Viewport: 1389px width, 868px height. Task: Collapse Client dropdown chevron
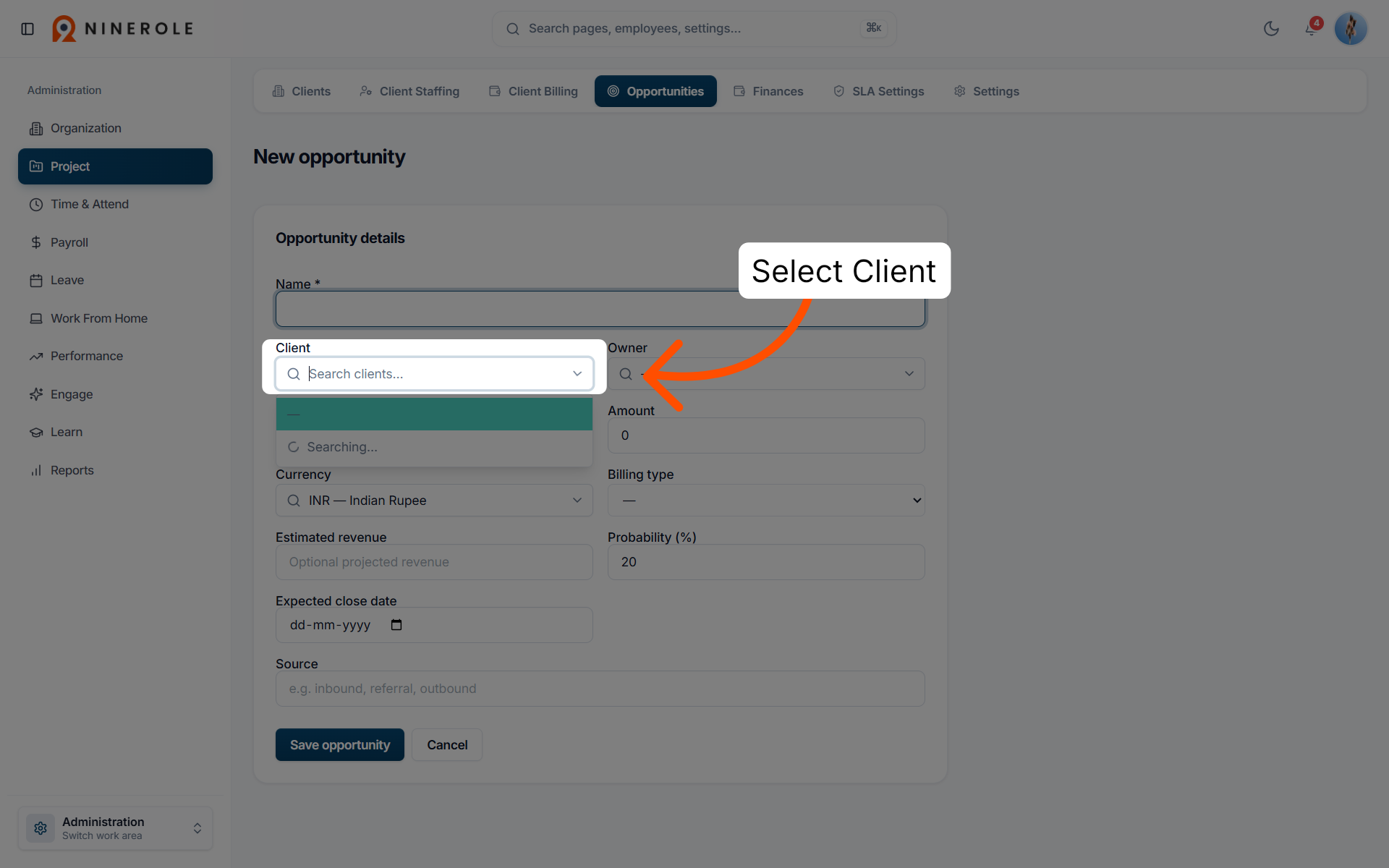577,374
